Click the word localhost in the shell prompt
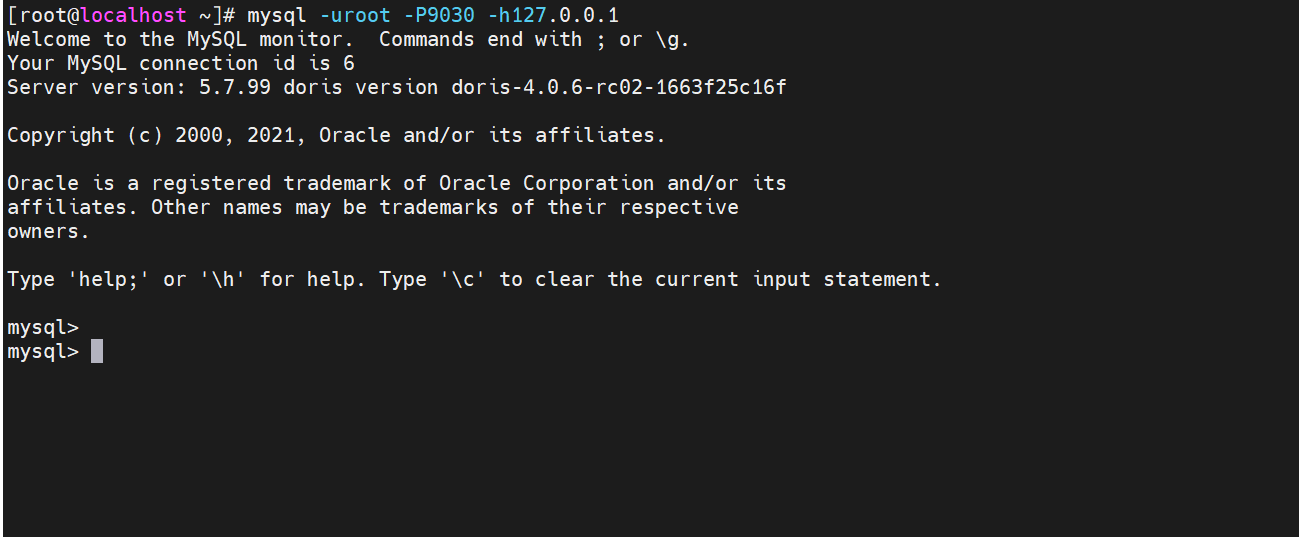 pos(133,16)
